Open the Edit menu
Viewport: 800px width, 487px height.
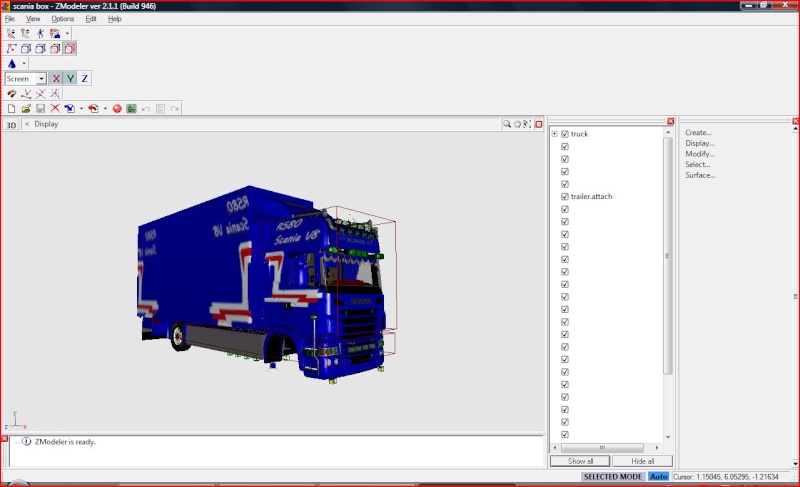point(91,19)
